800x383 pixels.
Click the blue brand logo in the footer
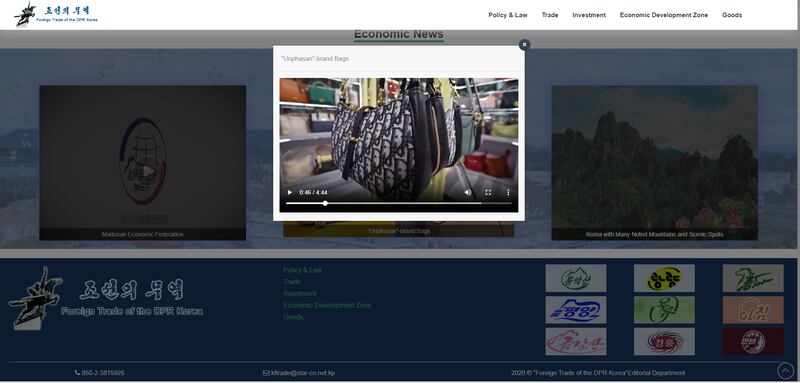pos(576,310)
